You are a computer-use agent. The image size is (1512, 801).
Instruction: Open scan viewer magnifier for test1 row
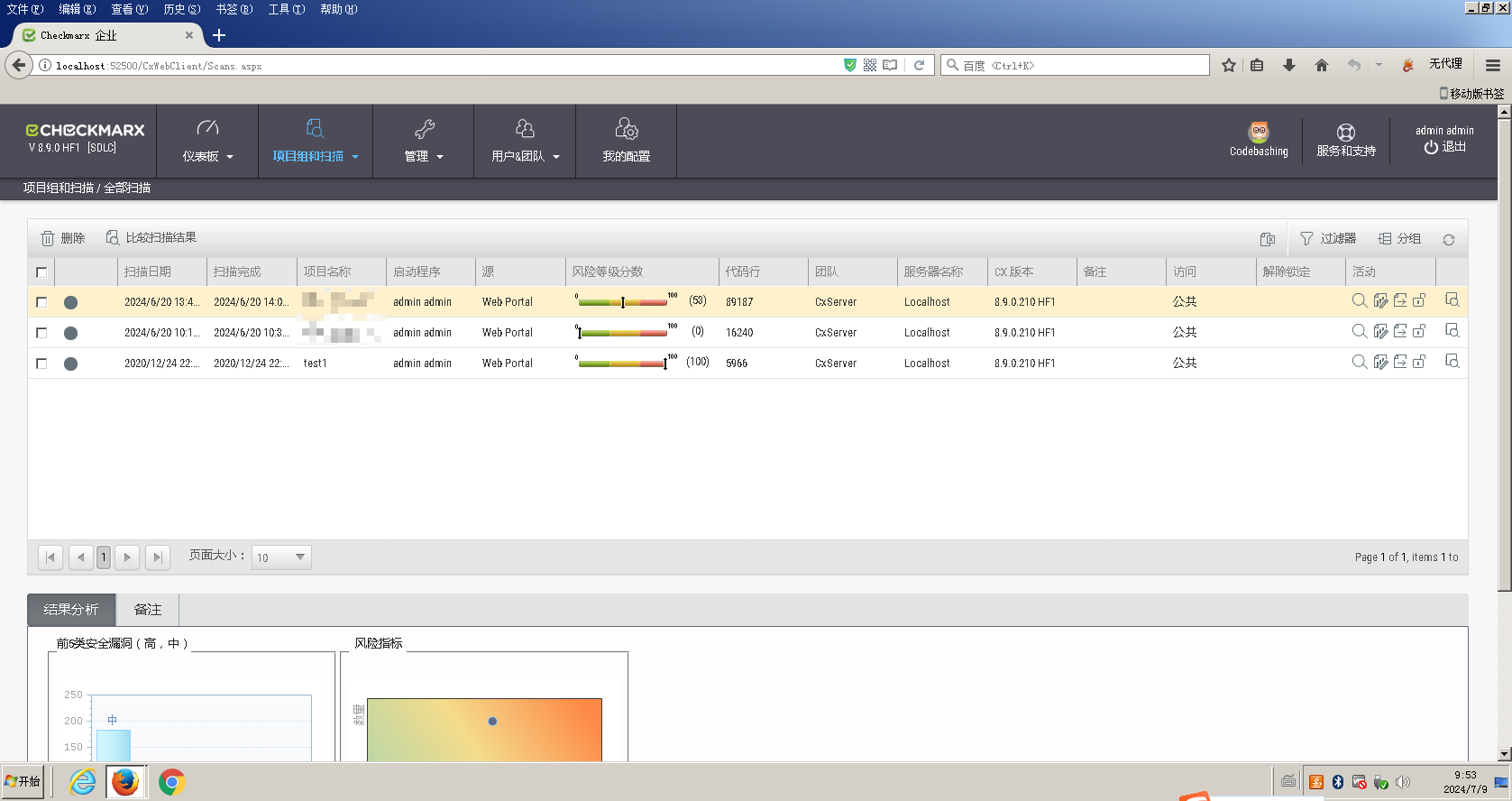tap(1359, 362)
